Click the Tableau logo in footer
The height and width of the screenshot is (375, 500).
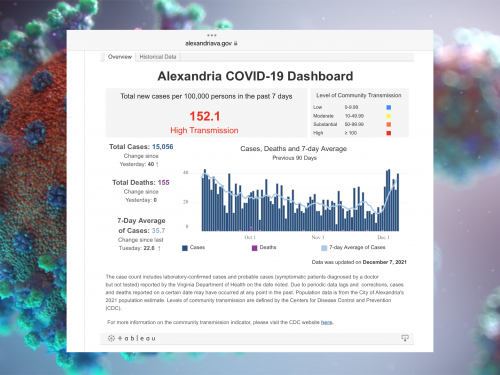(x=132, y=338)
